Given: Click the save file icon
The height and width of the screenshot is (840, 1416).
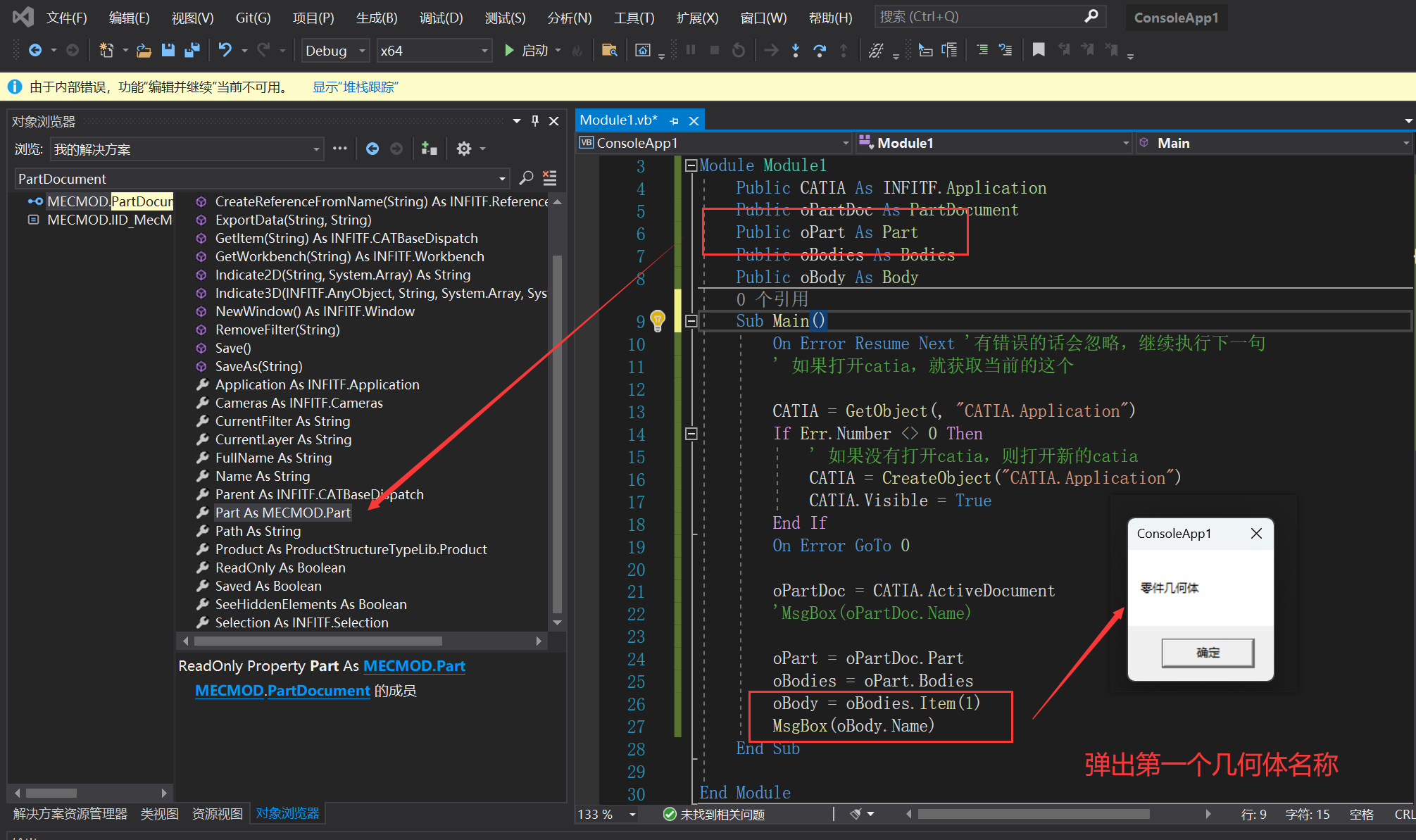Looking at the screenshot, I should pyautogui.click(x=168, y=50).
